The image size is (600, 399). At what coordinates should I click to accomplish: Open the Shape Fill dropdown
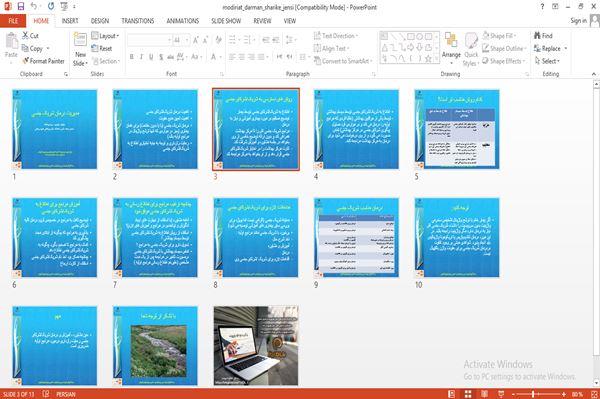tap(499, 36)
